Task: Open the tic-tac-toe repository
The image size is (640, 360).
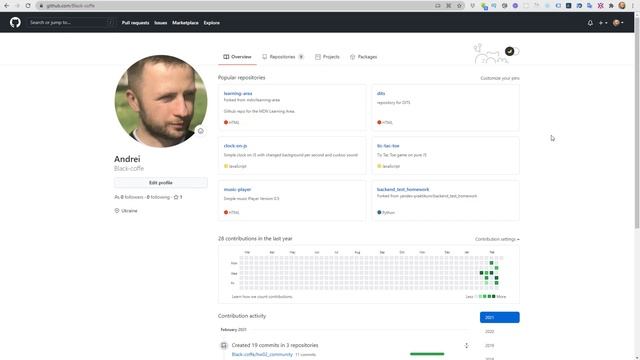Action: point(388,146)
